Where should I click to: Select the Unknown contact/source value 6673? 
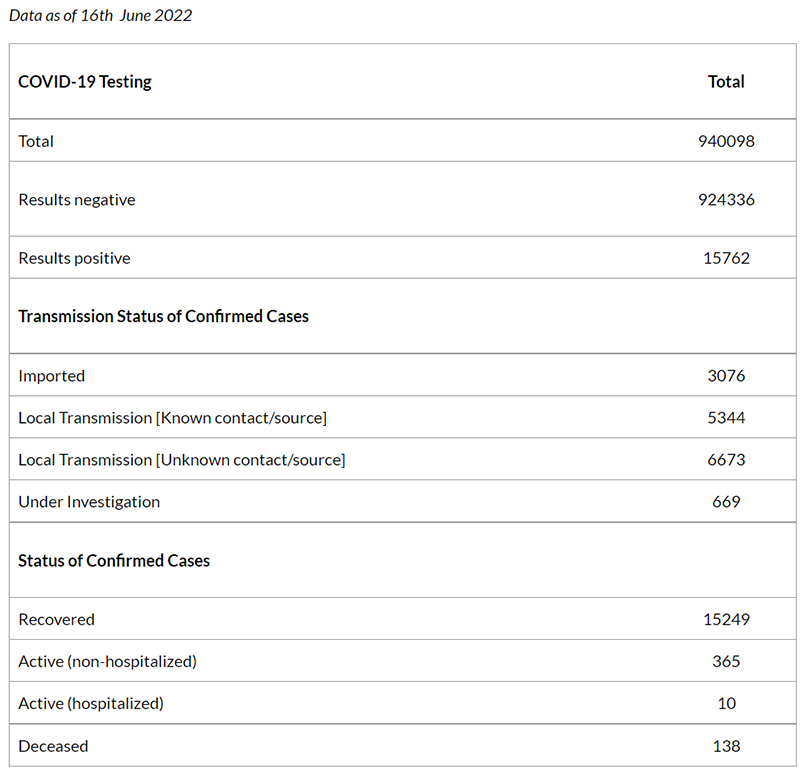(726, 460)
